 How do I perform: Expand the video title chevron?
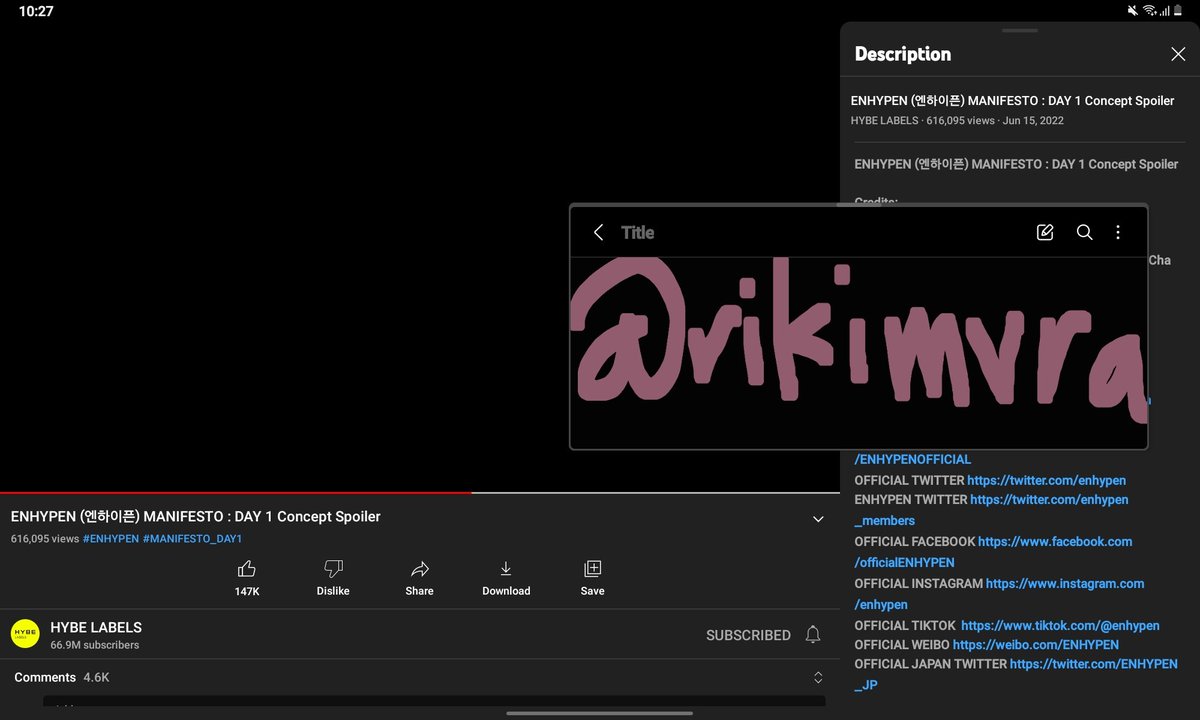(x=818, y=519)
